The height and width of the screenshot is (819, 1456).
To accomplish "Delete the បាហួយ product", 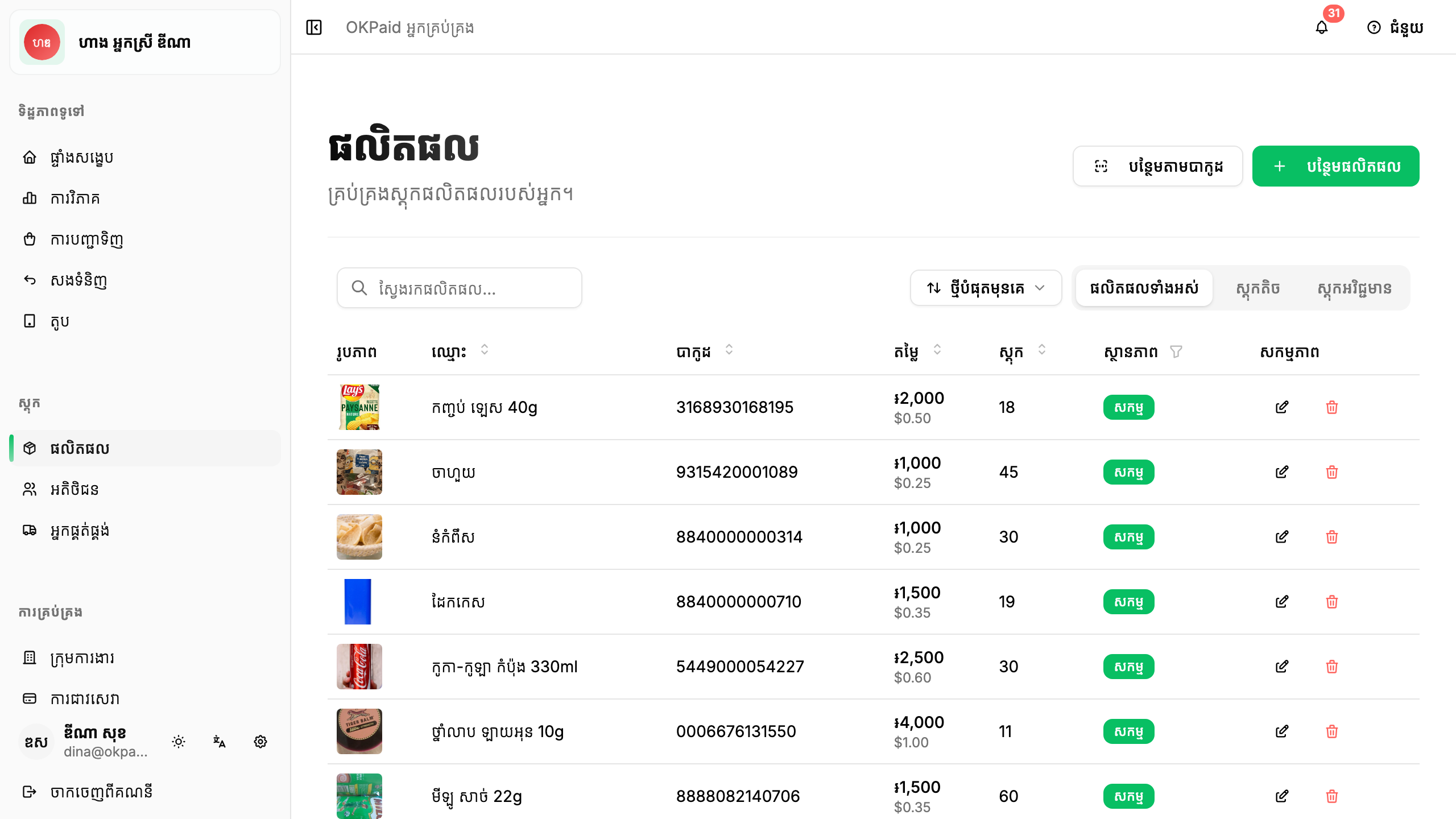I will click(x=1332, y=472).
